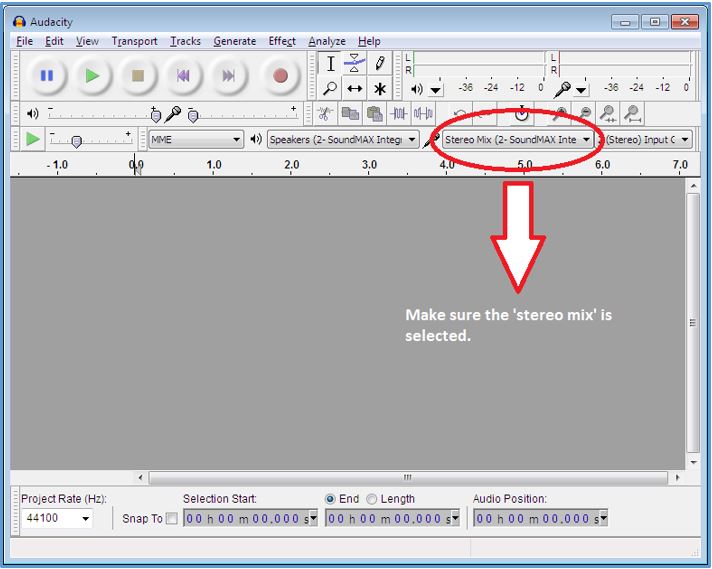Select the Zoom magnifier tool
The image size is (712, 569).
pos(331,88)
